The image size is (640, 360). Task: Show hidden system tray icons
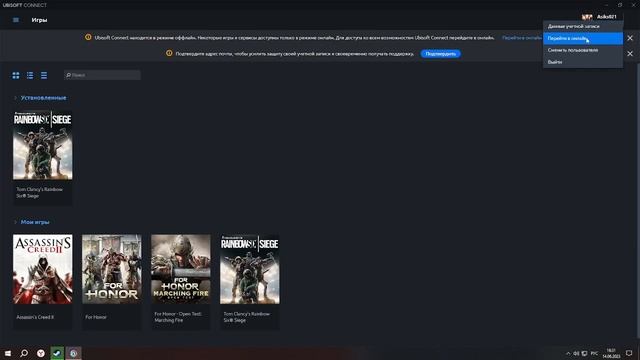pyautogui.click(x=568, y=353)
